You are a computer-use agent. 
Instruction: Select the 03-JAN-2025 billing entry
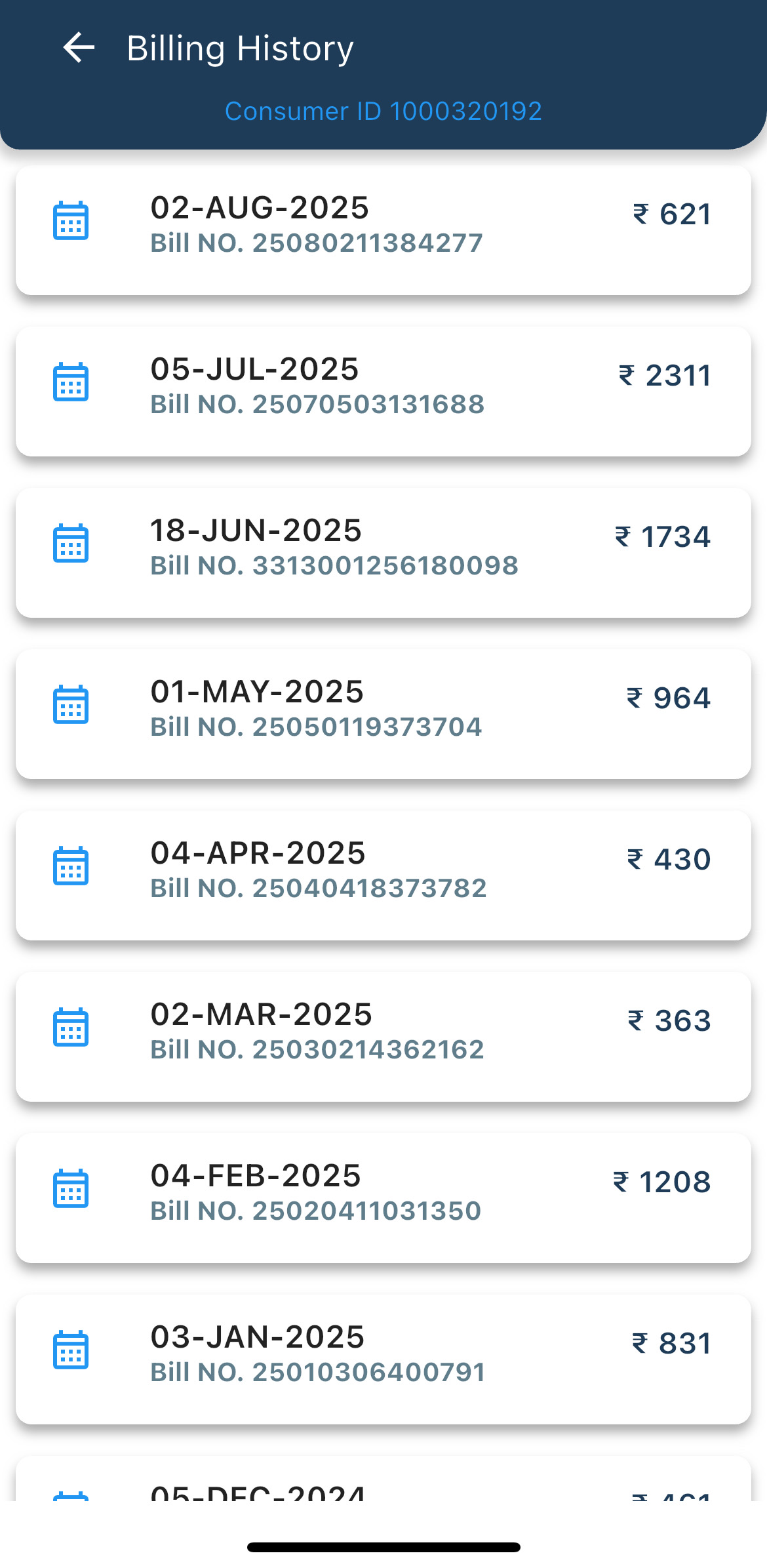383,1359
